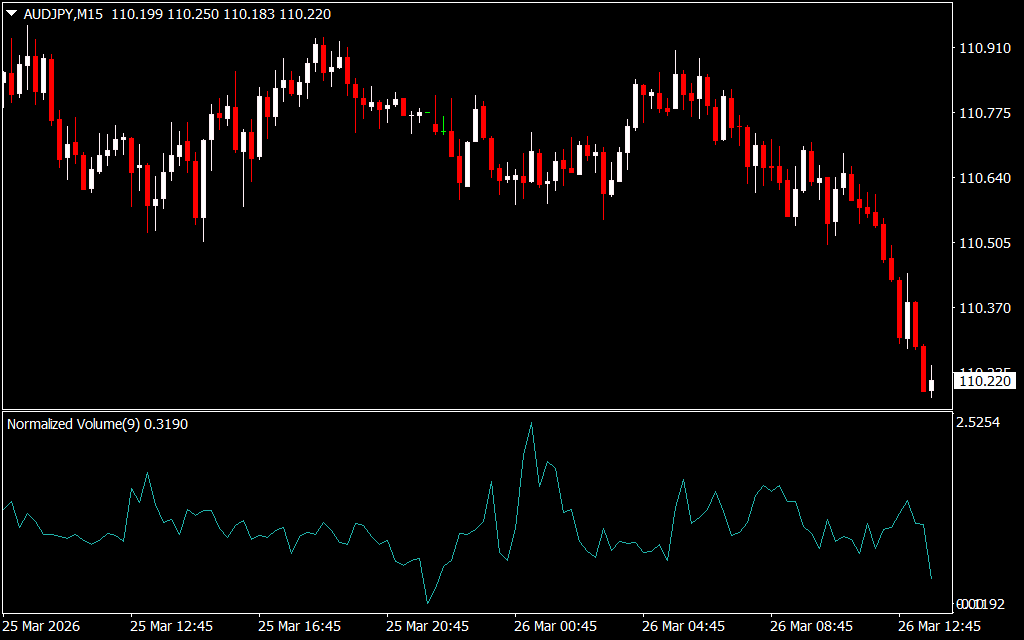Click the 110.370 price axis label

coord(984,308)
